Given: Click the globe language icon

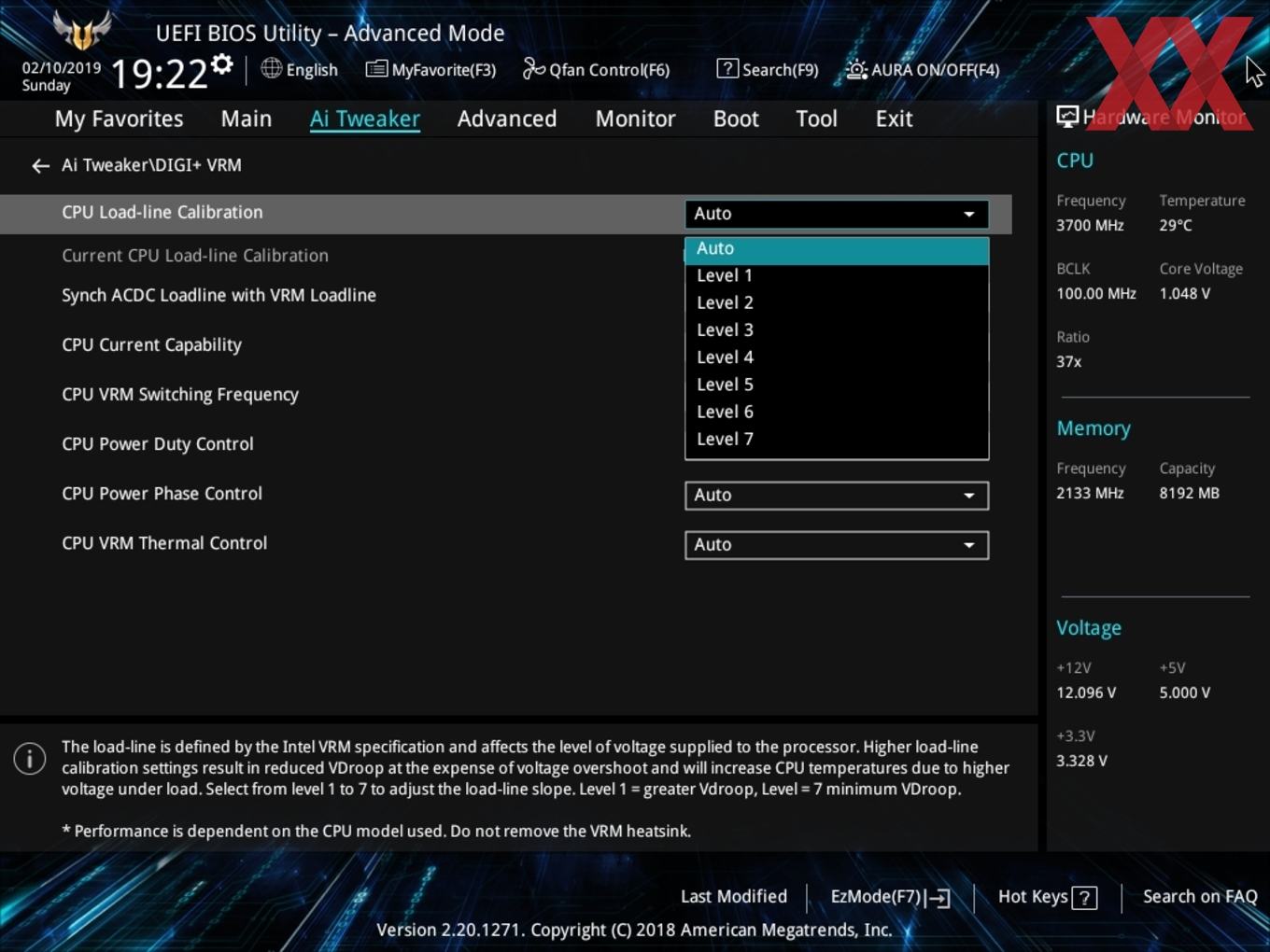Looking at the screenshot, I should [271, 68].
